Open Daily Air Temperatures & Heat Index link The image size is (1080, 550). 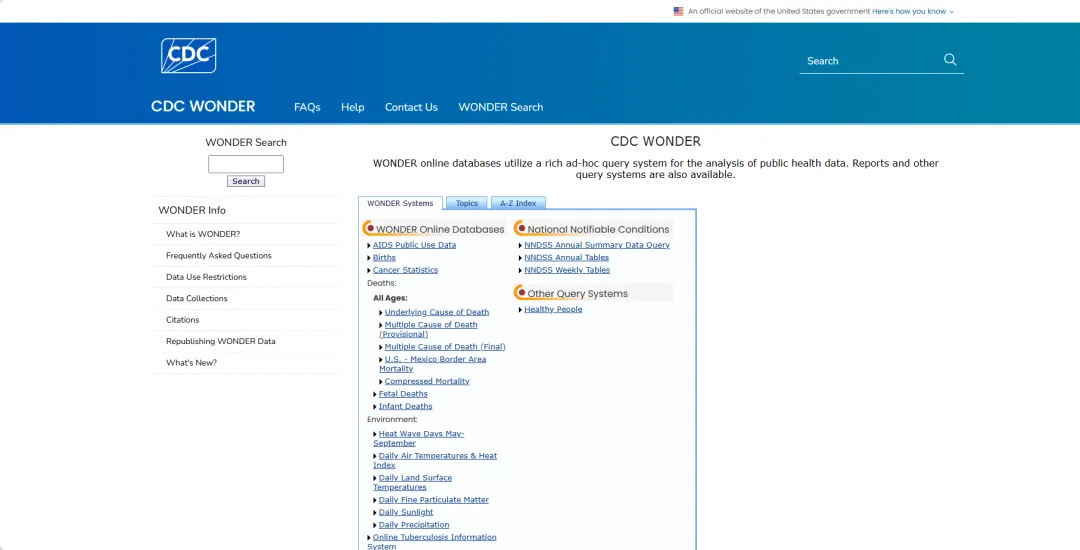coord(435,461)
